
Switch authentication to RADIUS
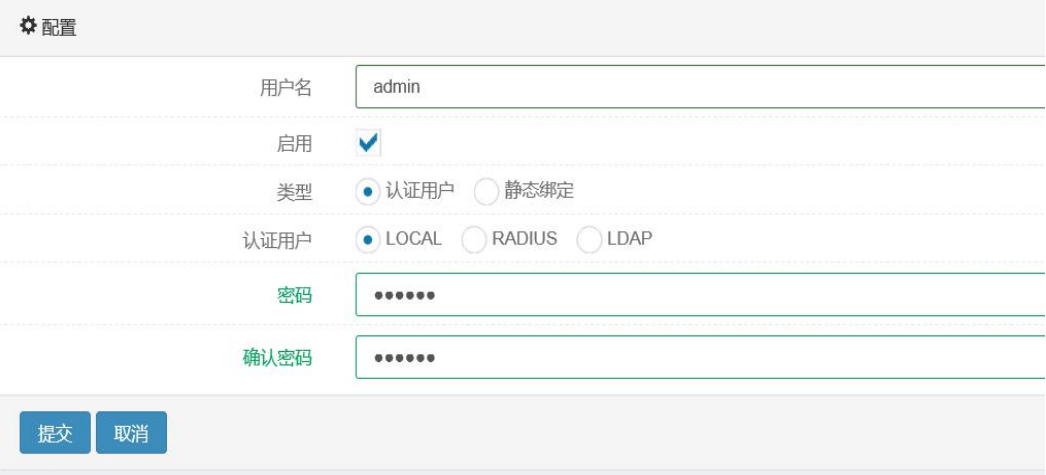click(474, 240)
